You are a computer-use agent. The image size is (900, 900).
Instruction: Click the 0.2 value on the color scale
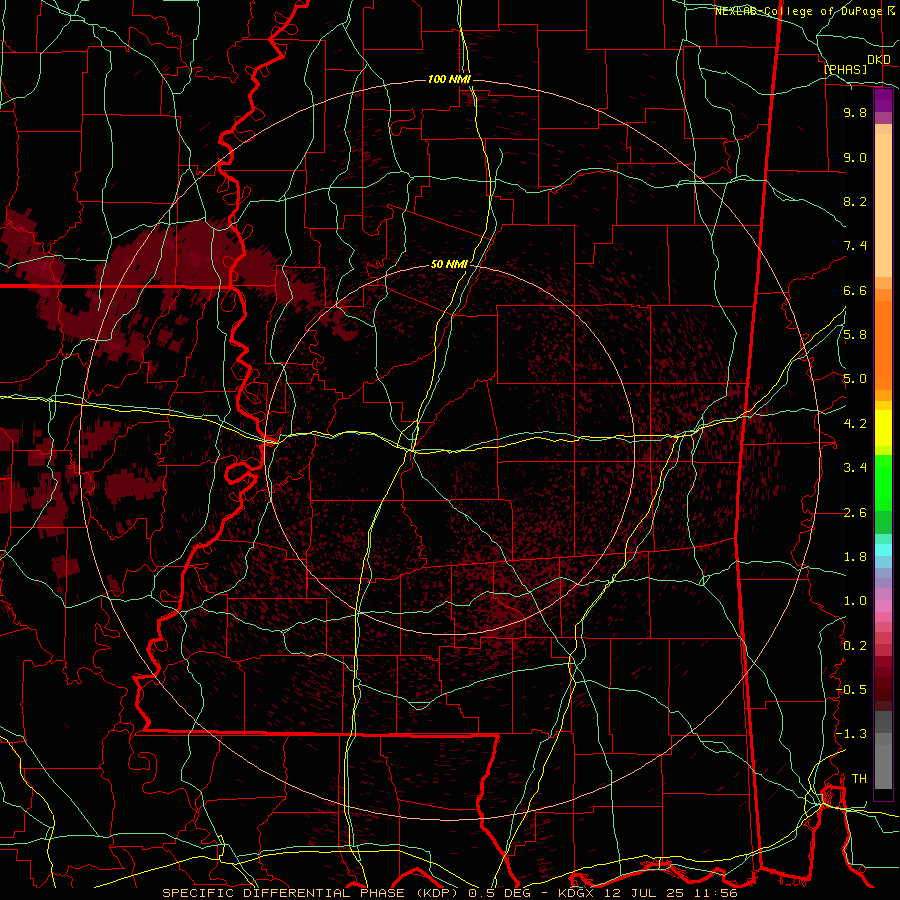[855, 646]
